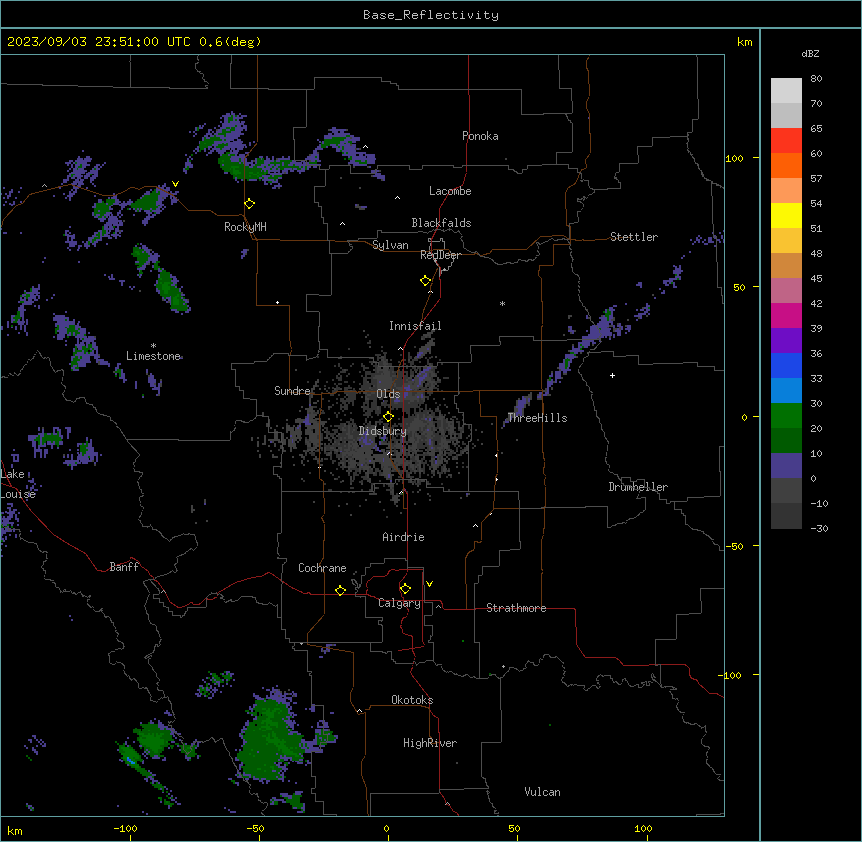Click the yellow diamond marker above Calgary label
Image resolution: width=862 pixels, height=842 pixels.
click(405, 589)
